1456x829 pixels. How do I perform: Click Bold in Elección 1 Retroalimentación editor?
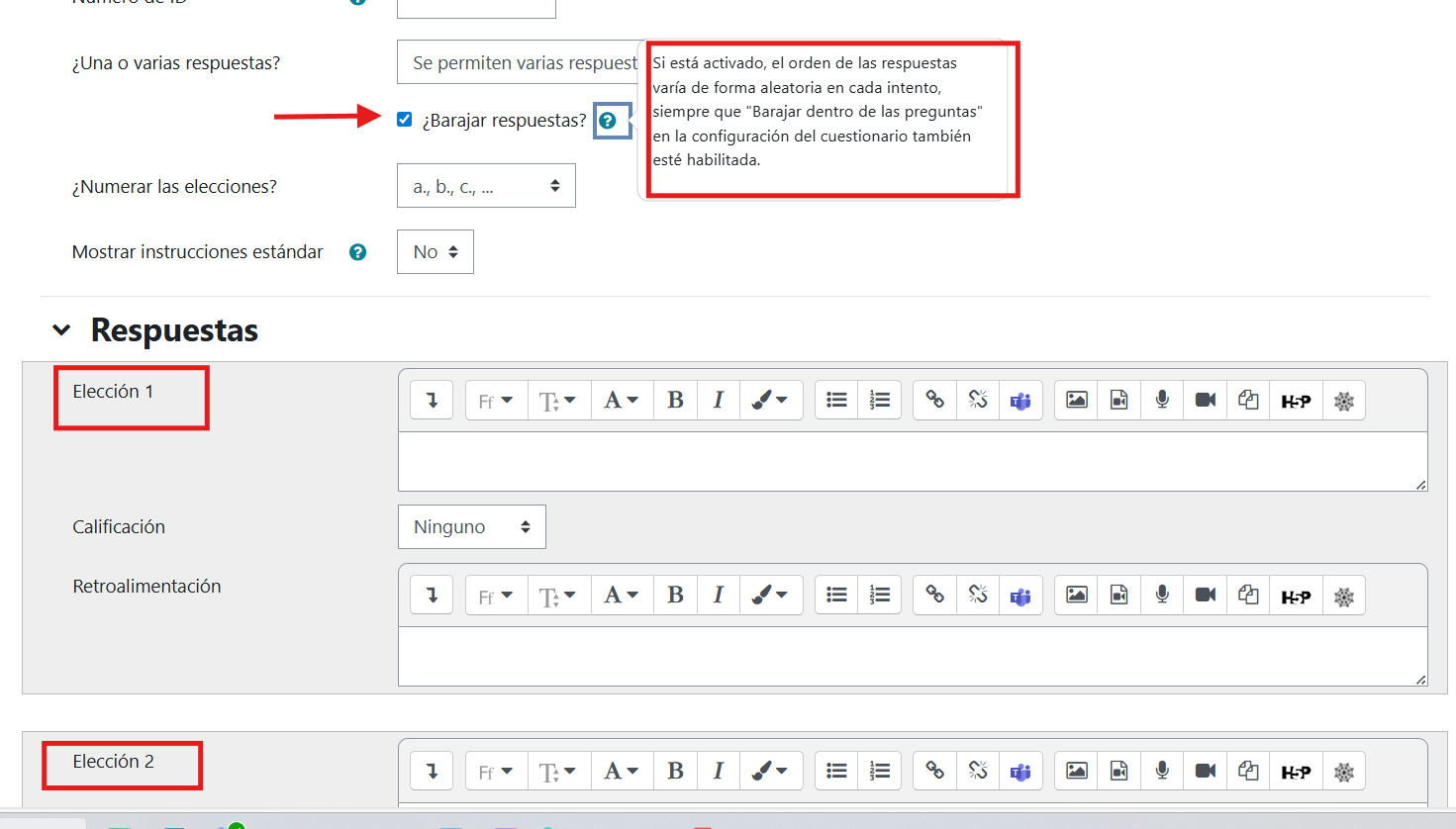pyautogui.click(x=675, y=595)
